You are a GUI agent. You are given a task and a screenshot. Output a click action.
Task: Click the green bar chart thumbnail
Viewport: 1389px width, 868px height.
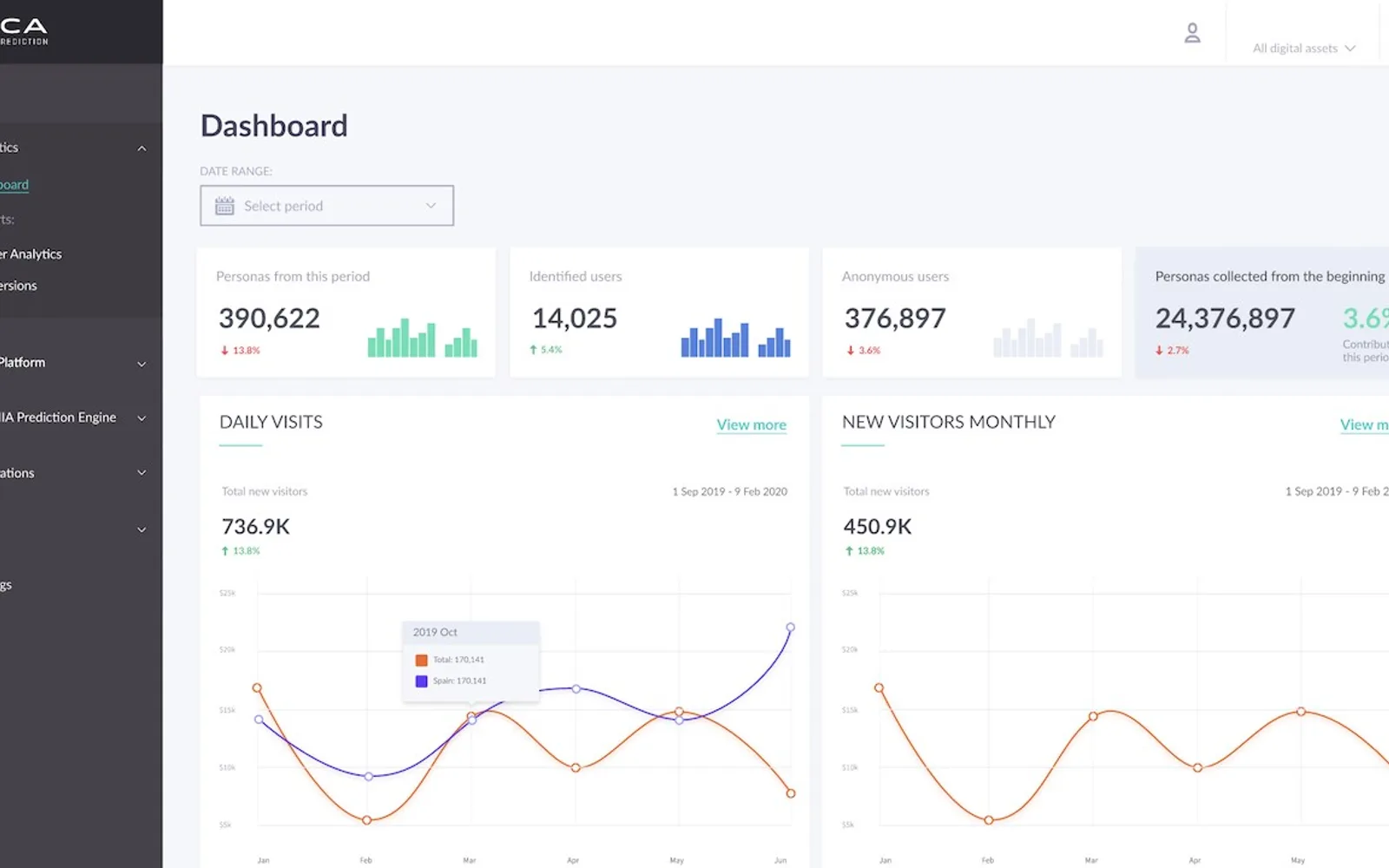(x=423, y=338)
